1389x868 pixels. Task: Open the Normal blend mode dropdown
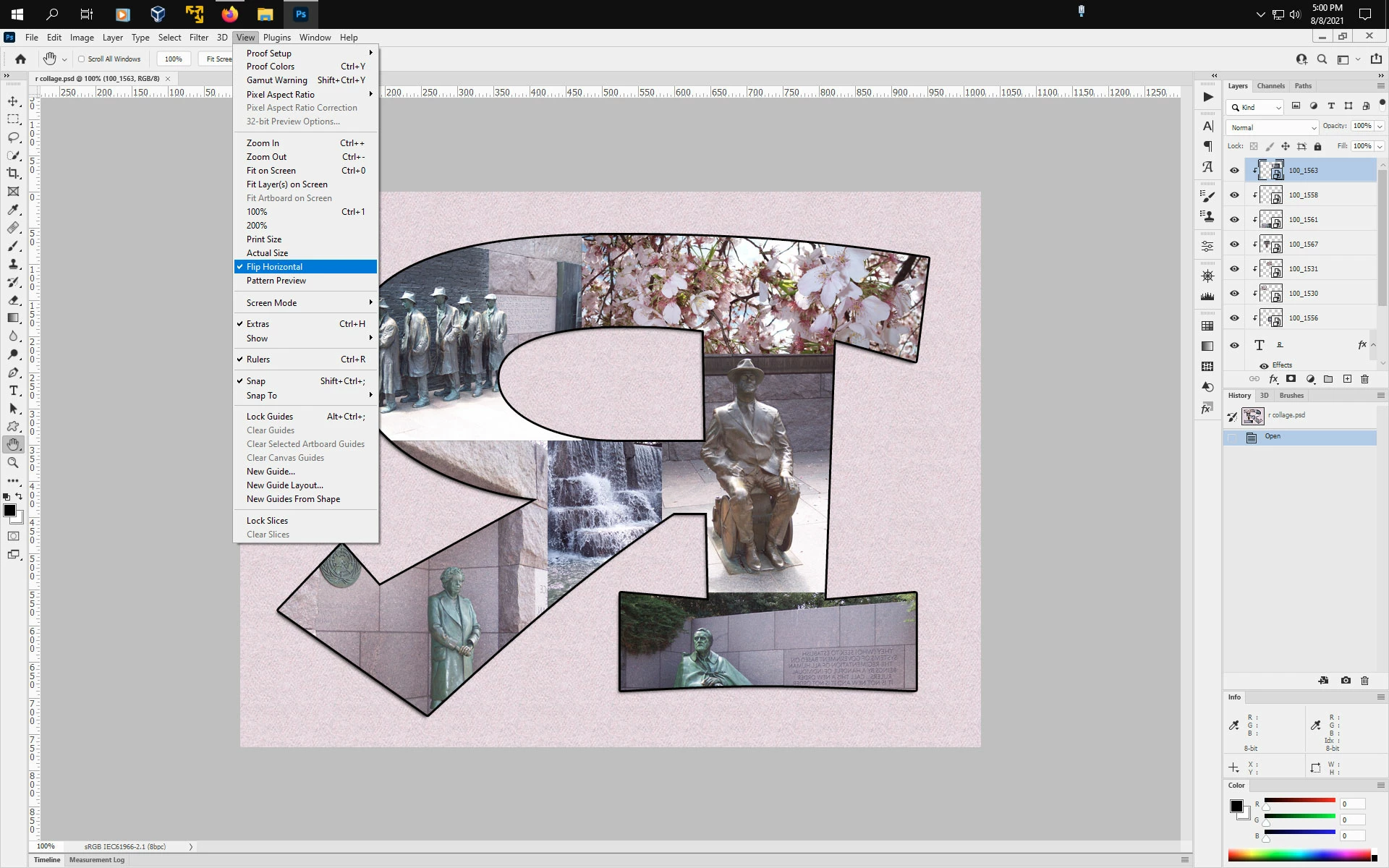tap(1273, 127)
